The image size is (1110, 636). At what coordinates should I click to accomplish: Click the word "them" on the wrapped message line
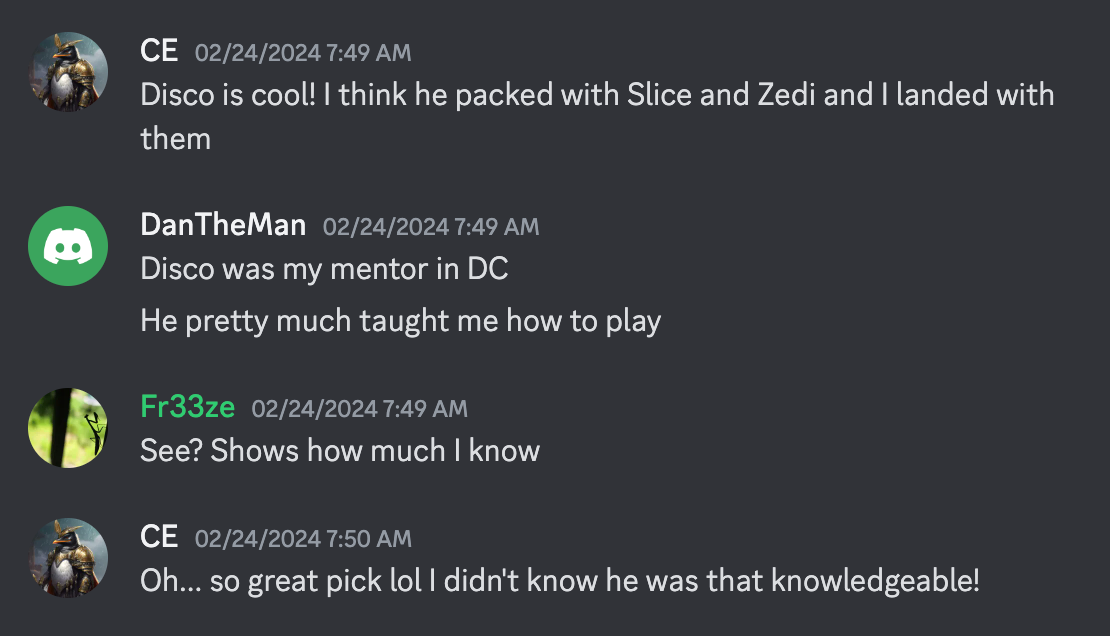(x=176, y=139)
